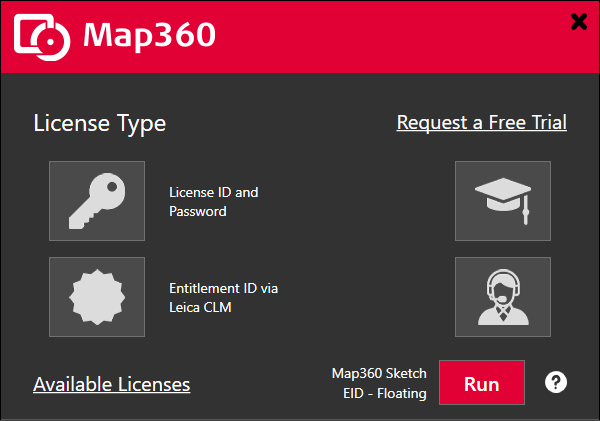Click the Map360 title text
Screen dimensions: 600x421
(x=149, y=36)
